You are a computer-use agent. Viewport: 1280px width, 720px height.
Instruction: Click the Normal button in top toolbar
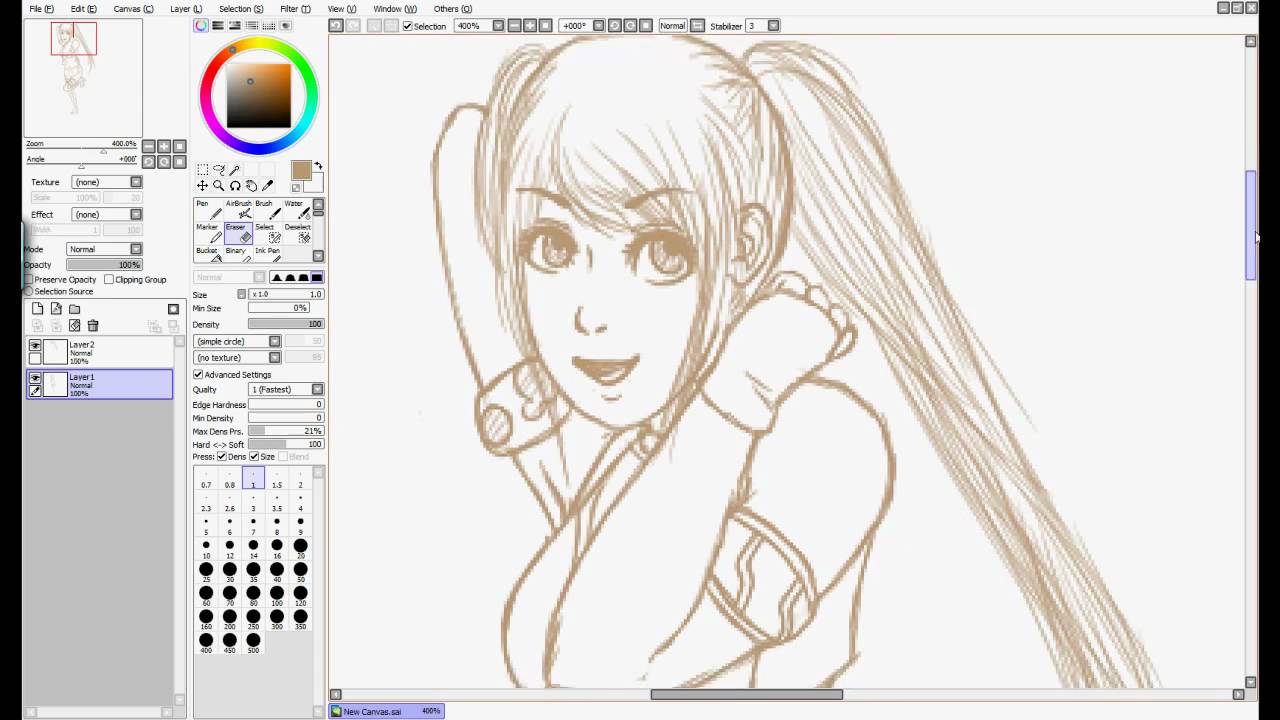673,26
